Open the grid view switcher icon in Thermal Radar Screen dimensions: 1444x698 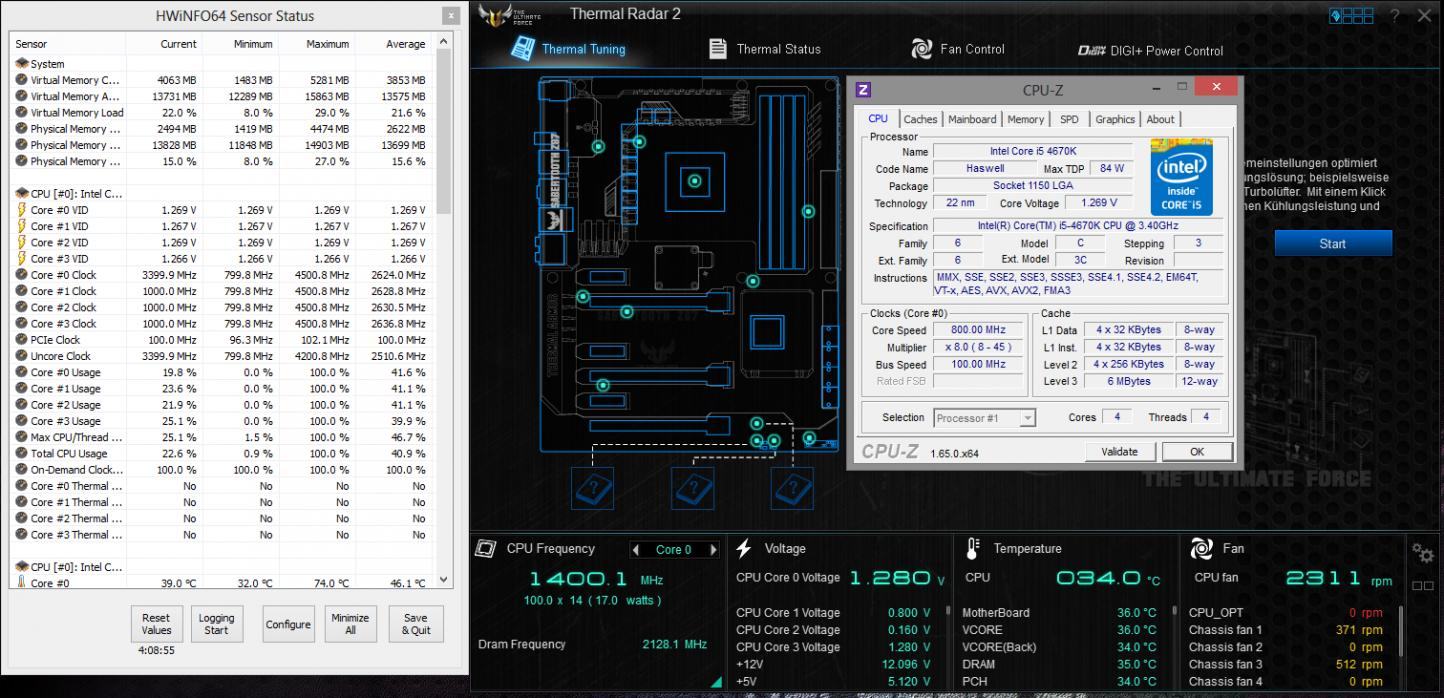click(x=1351, y=15)
